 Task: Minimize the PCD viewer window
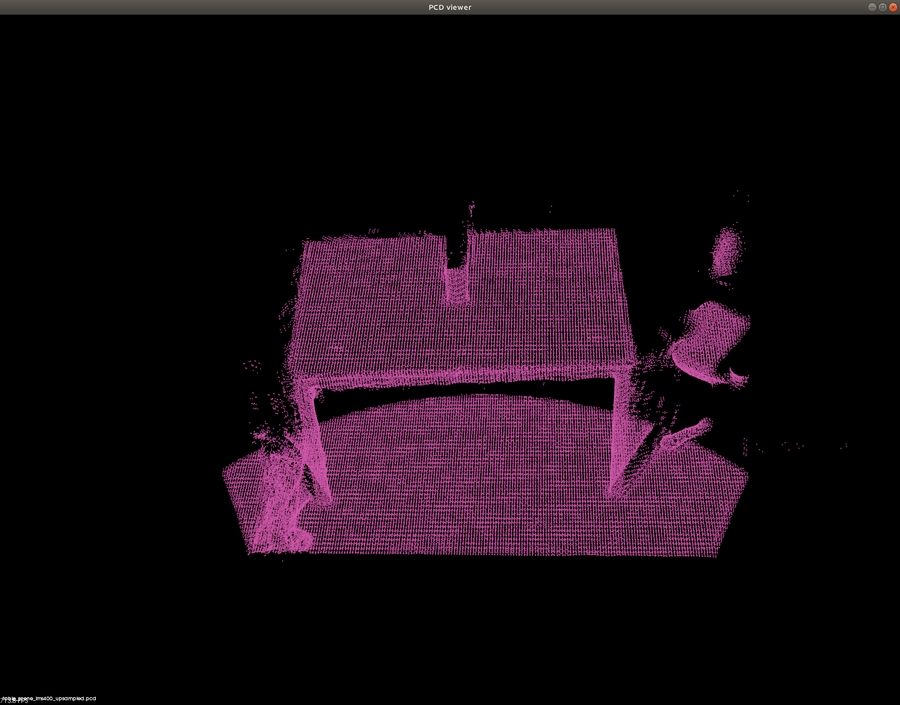point(872,7)
